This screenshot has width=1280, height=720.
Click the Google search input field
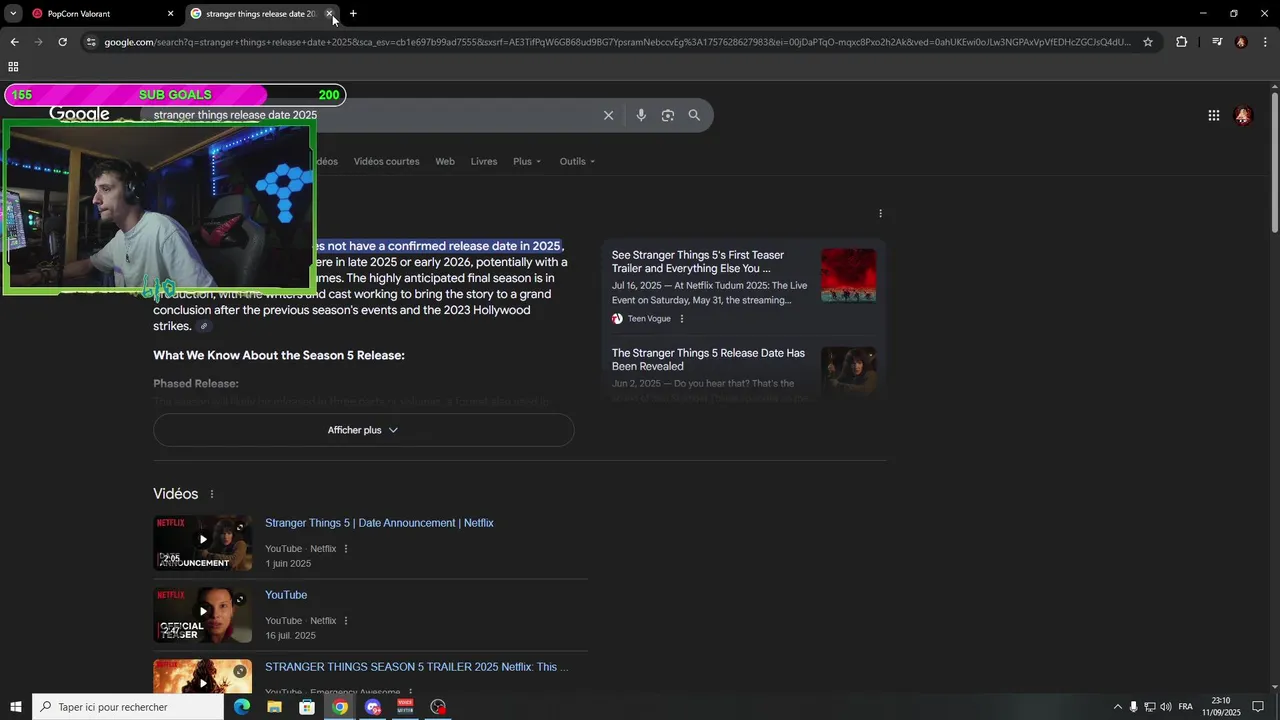click(370, 115)
